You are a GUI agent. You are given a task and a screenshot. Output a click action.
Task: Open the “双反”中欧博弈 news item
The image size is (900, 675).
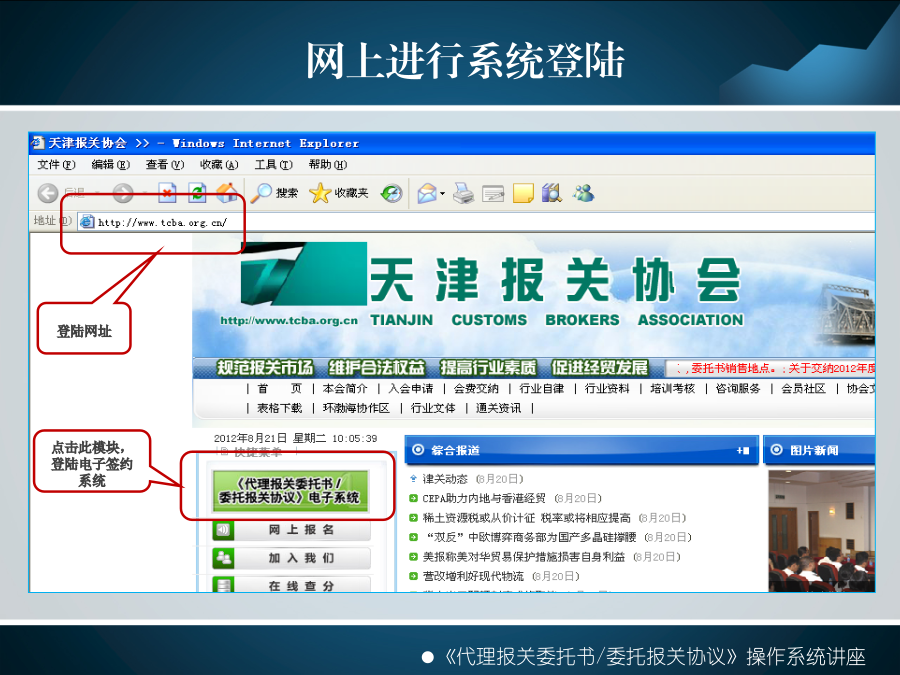click(x=531, y=537)
